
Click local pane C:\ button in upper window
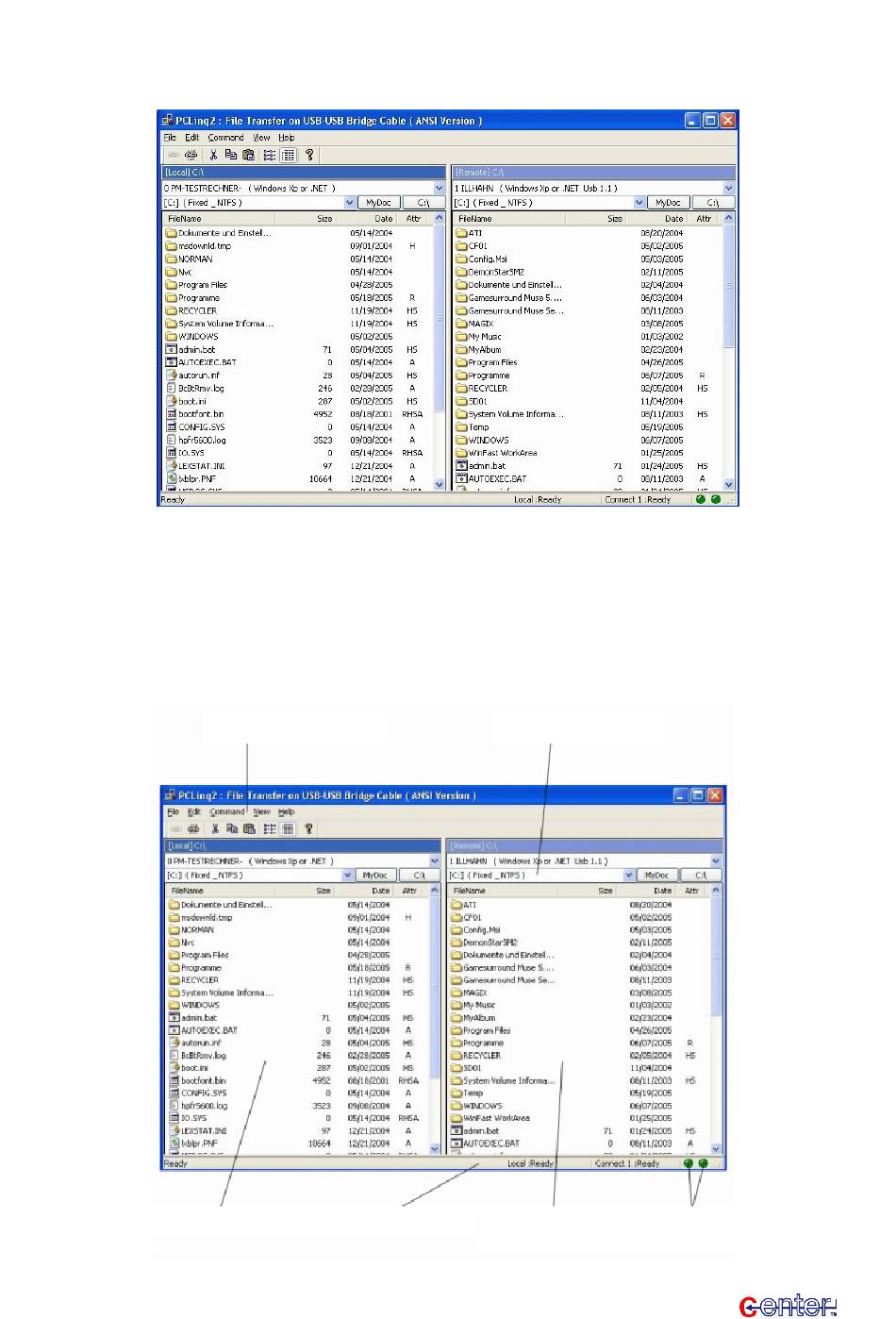[423, 202]
